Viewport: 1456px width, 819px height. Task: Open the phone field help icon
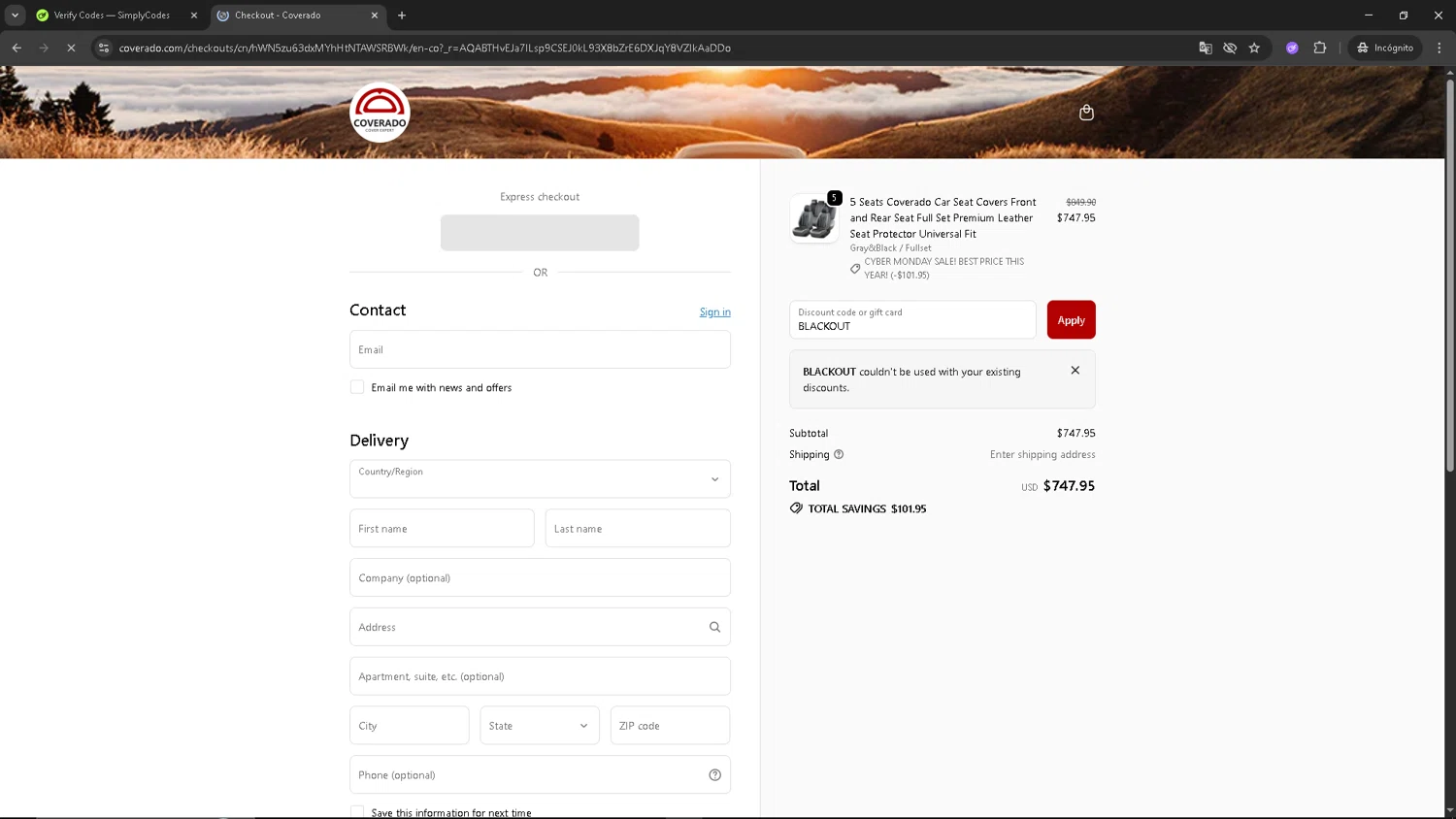point(714,774)
